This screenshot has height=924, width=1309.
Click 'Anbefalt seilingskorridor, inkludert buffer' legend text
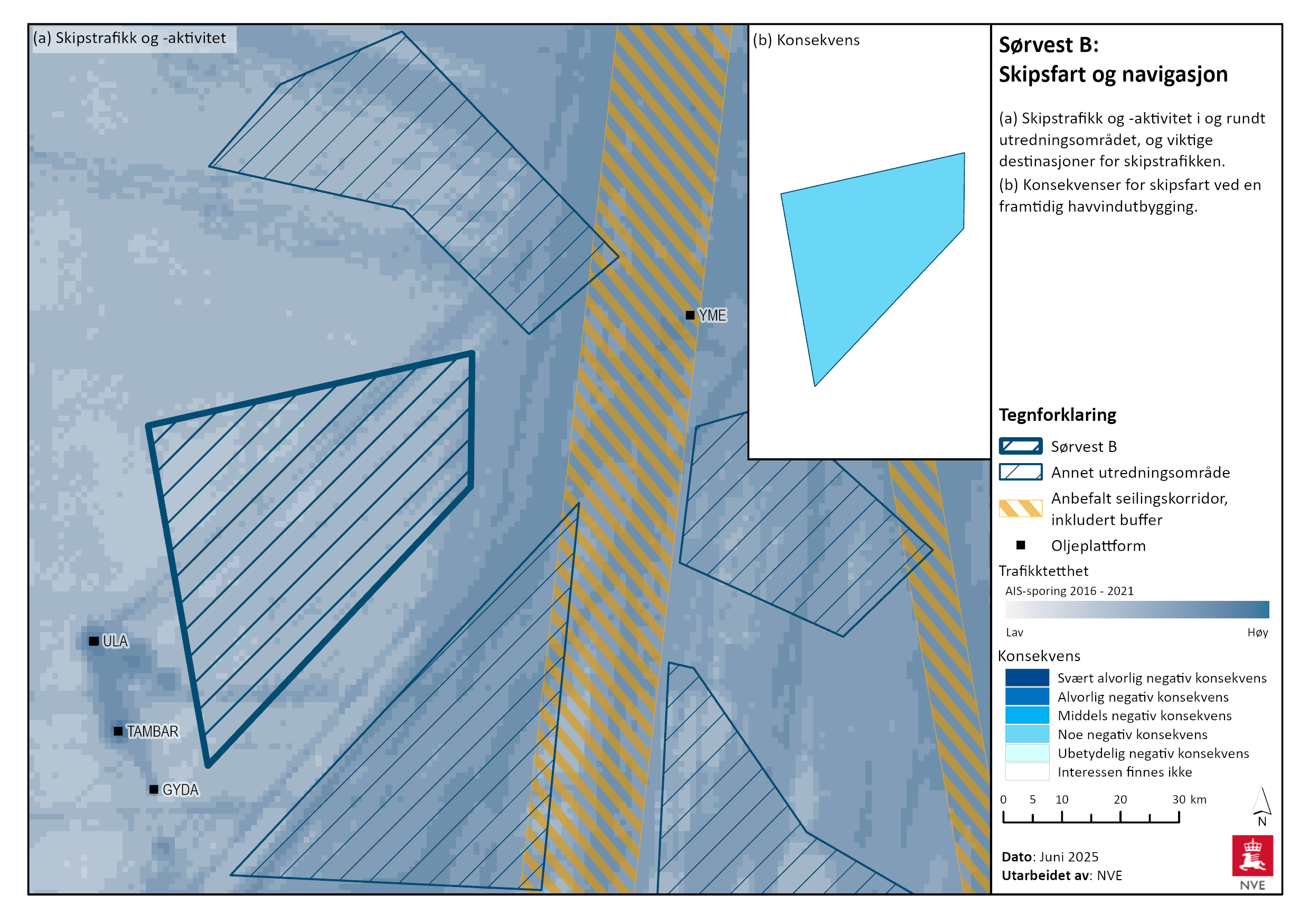click(x=1139, y=509)
